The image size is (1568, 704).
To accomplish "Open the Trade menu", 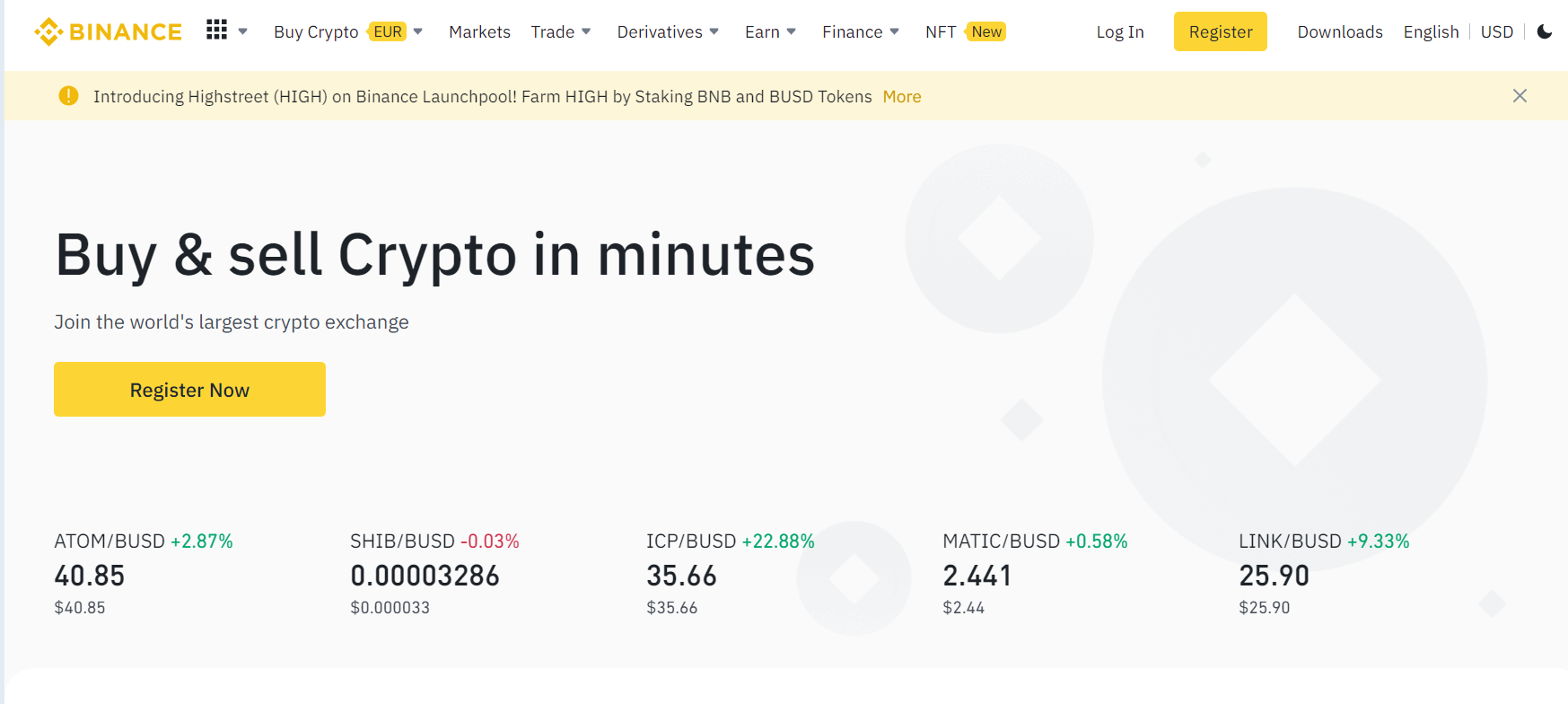I will 552,32.
